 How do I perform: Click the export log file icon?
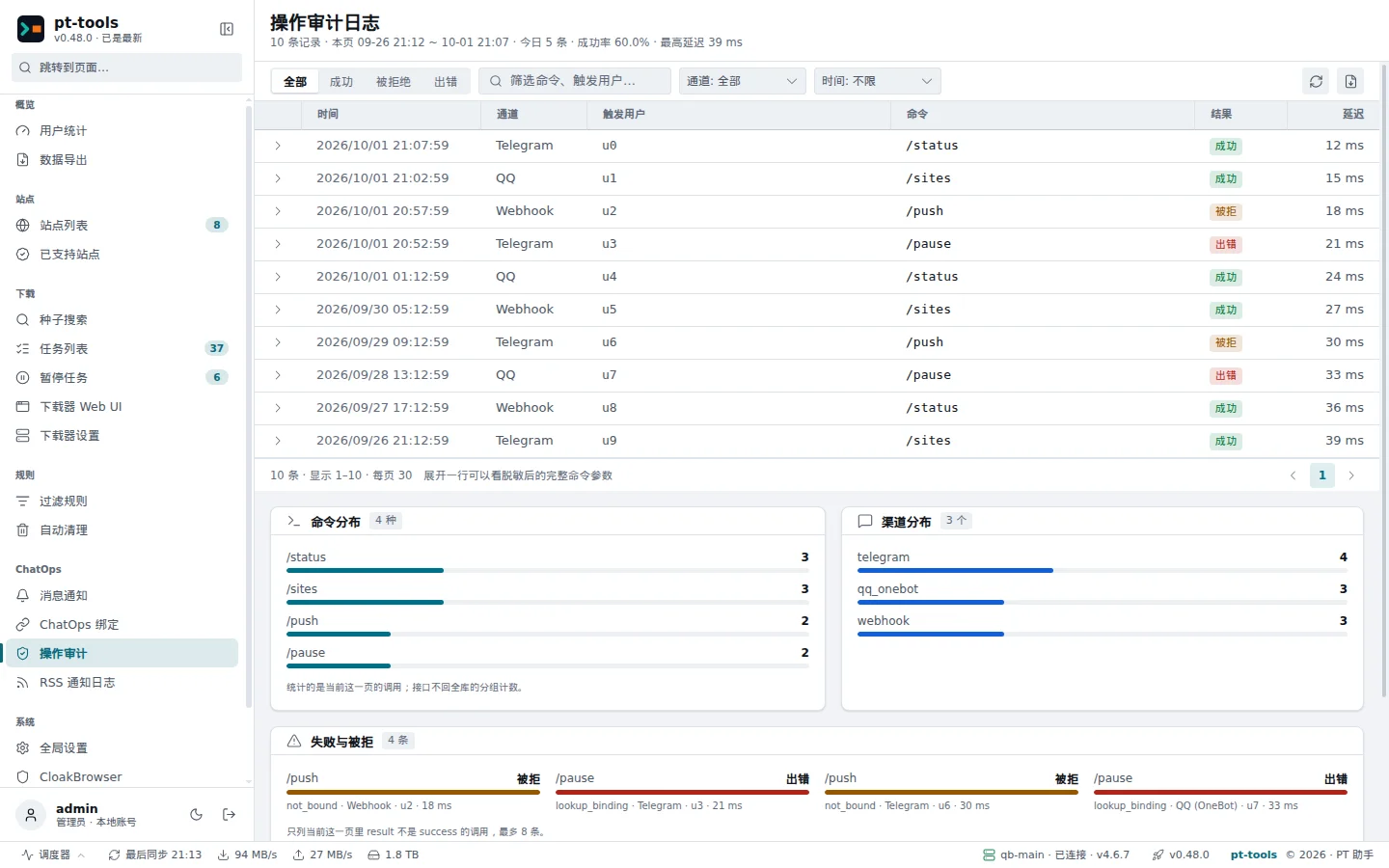coord(1350,81)
